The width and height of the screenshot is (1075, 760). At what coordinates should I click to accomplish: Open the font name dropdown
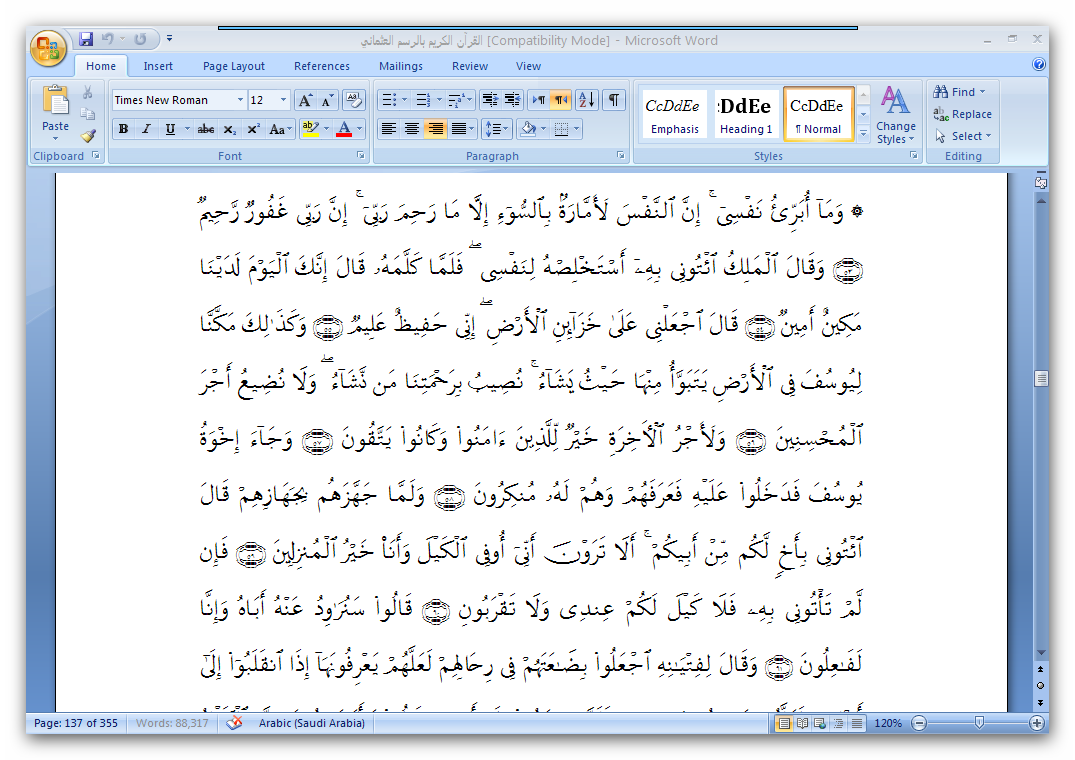[240, 100]
